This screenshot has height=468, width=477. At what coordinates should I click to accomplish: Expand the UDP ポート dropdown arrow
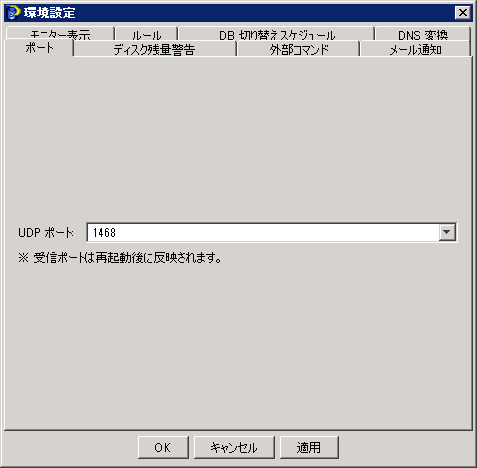coord(447,232)
